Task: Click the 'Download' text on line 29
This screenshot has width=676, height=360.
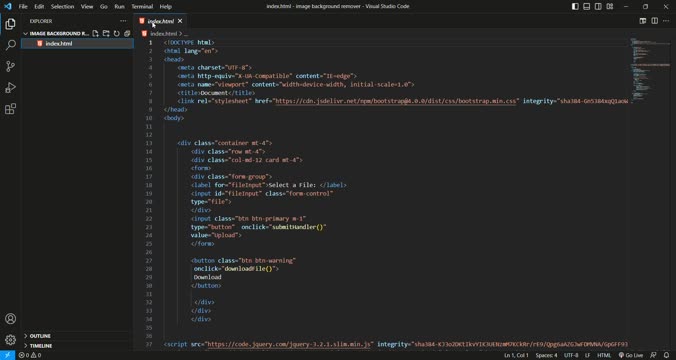Action: [207, 277]
